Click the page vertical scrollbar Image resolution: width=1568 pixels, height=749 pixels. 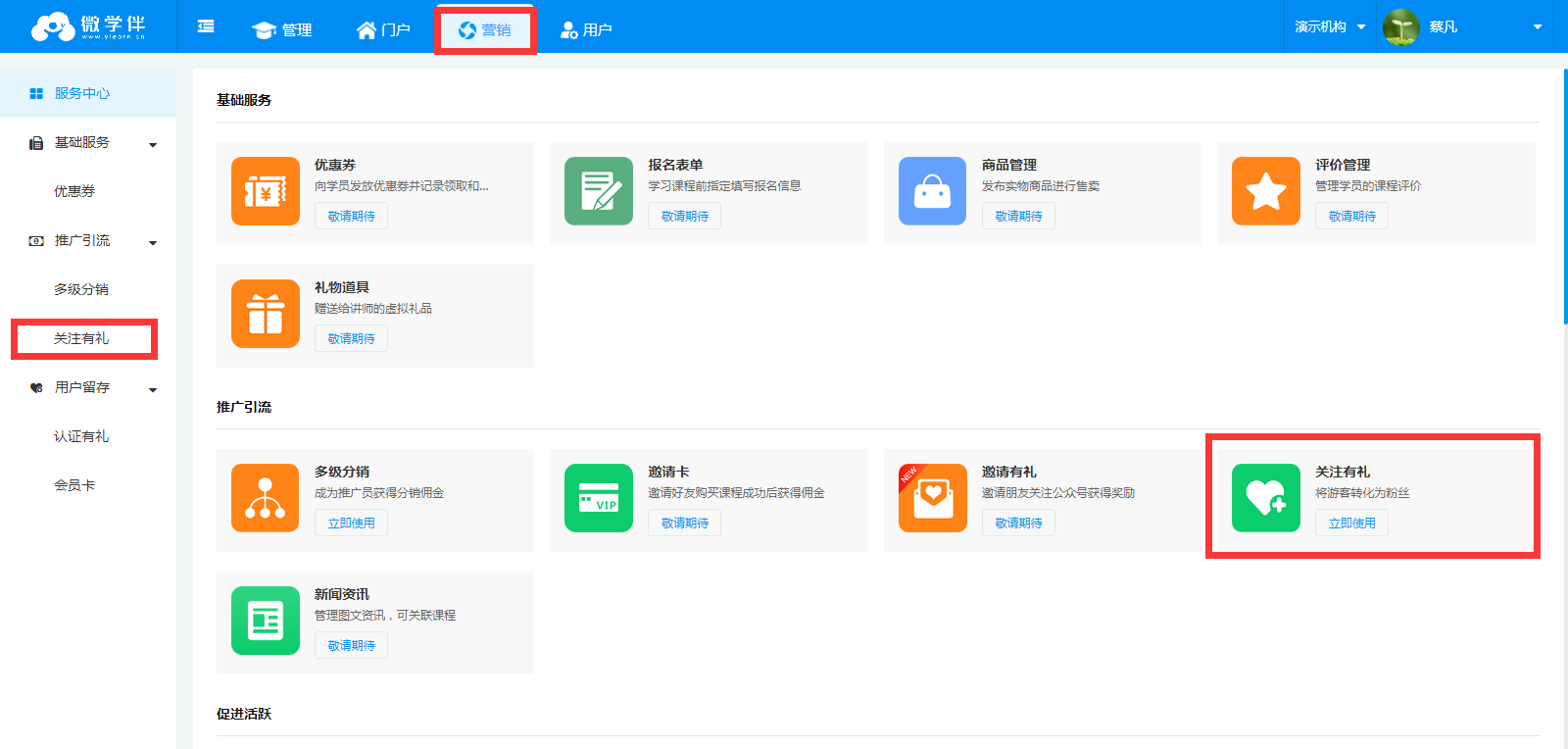[1565, 196]
